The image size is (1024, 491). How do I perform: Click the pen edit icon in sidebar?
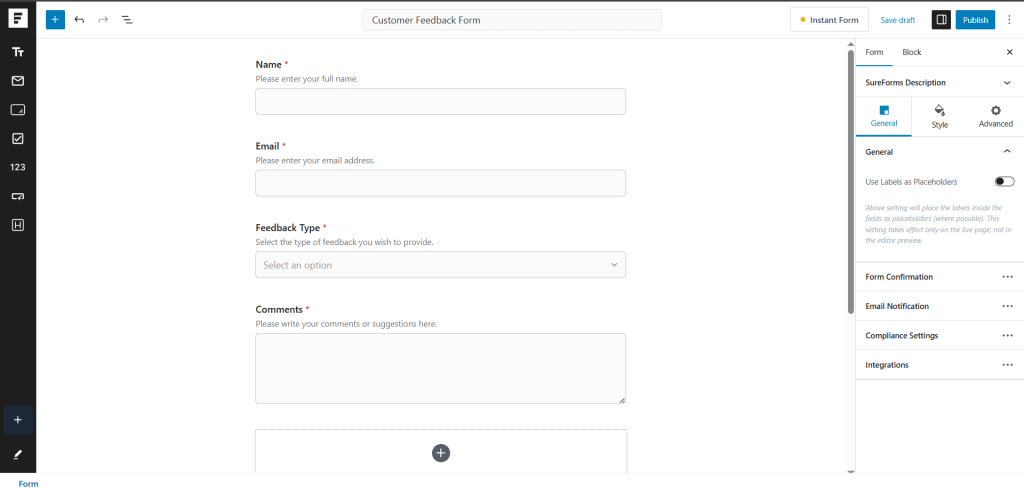[18, 454]
